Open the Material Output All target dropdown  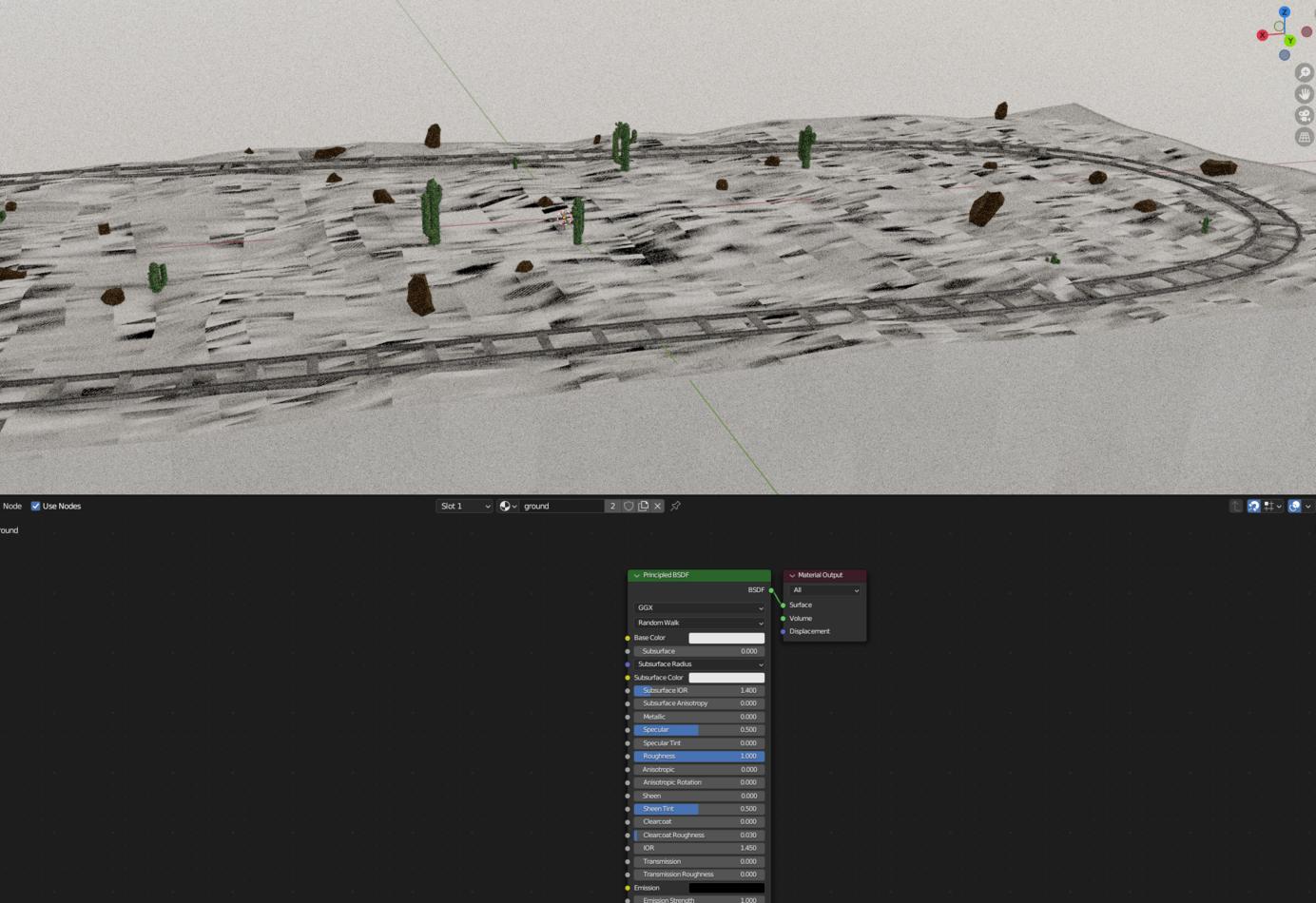pyautogui.click(x=825, y=590)
